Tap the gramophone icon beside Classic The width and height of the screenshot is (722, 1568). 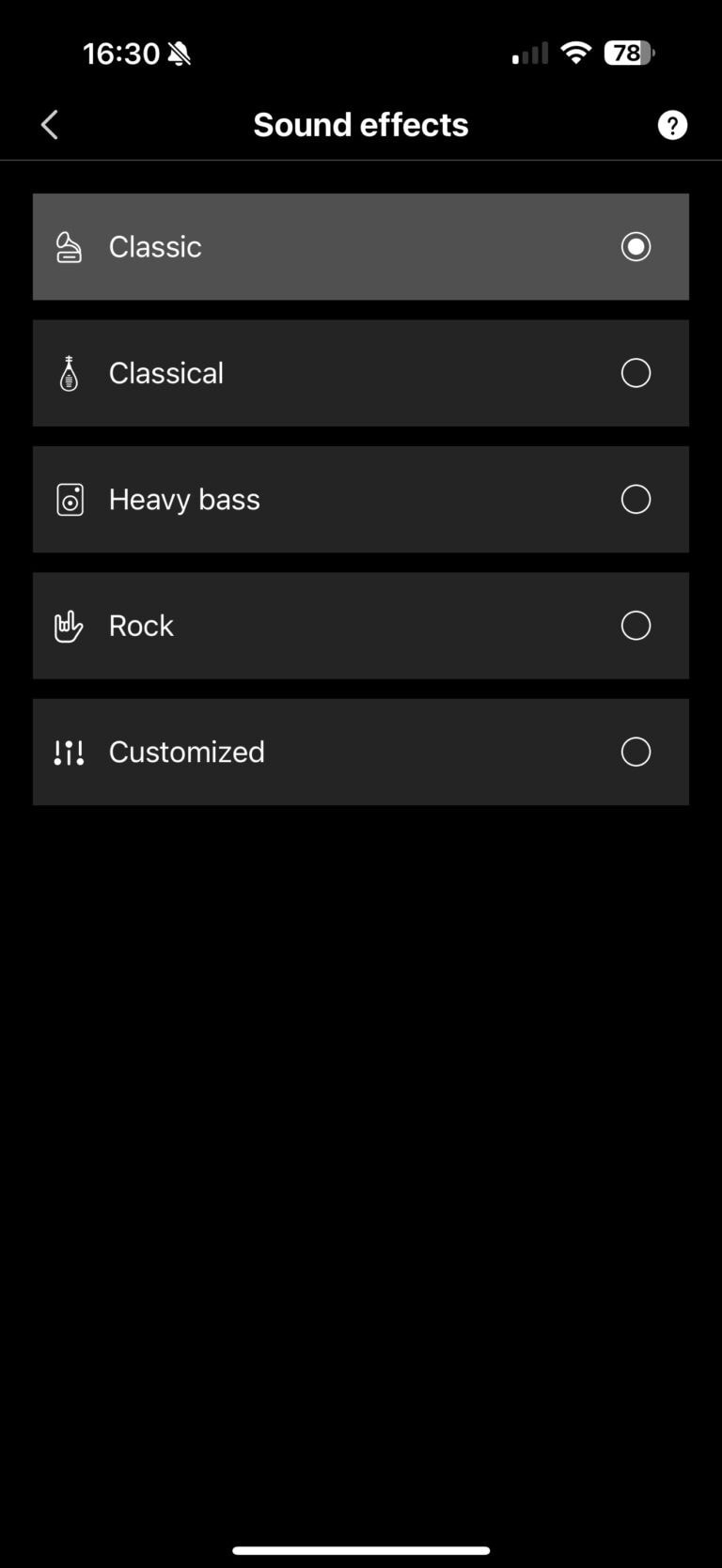click(x=69, y=247)
